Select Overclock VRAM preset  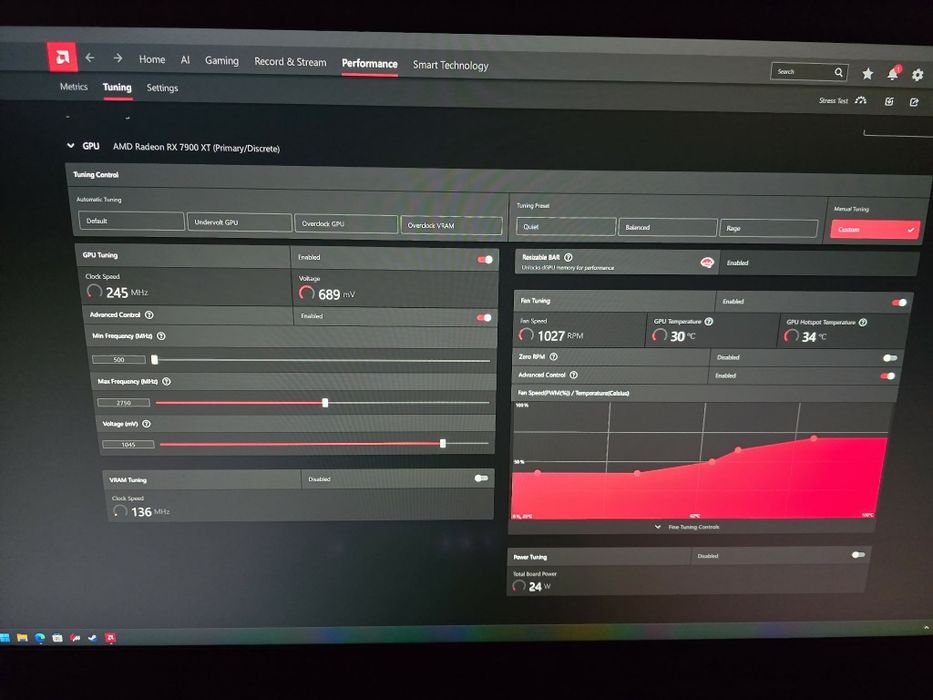[452, 226]
